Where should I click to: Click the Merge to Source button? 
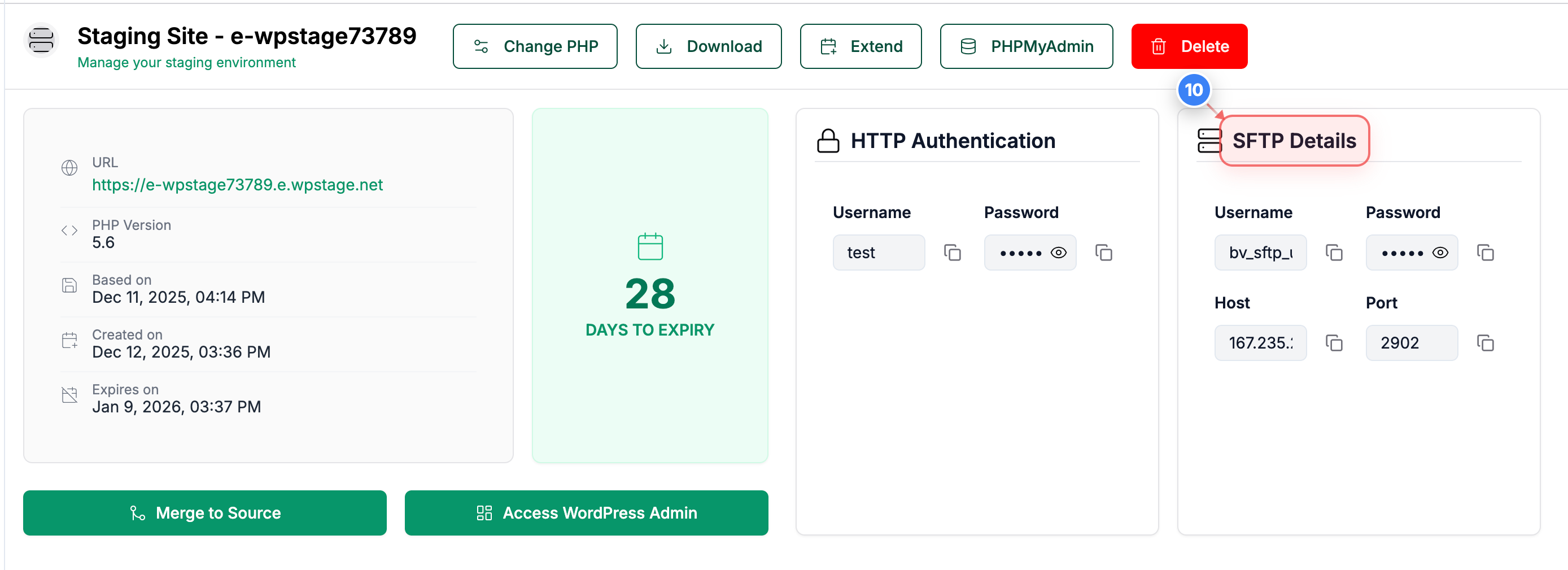coord(204,512)
